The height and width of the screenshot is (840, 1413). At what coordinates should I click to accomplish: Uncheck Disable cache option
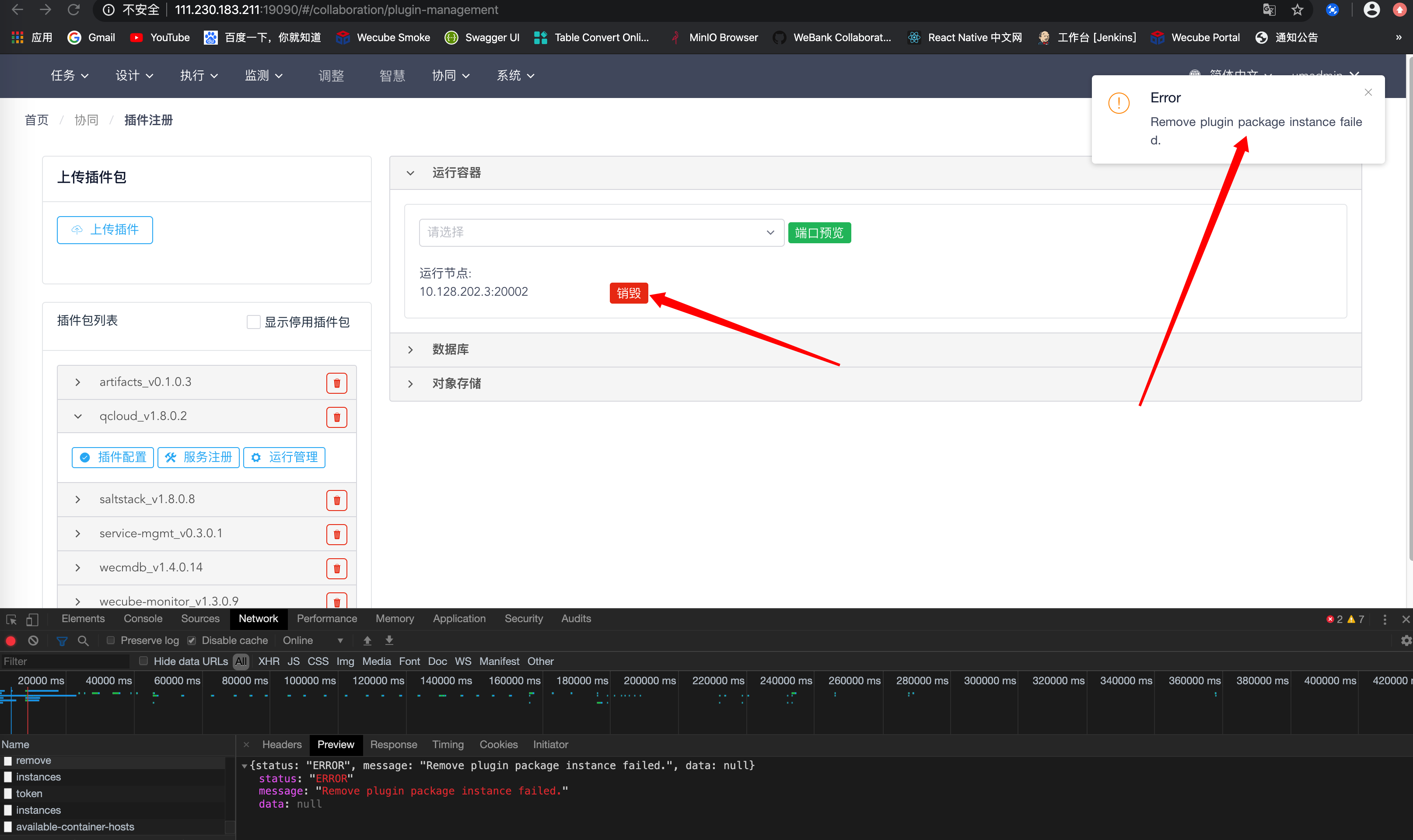click(x=192, y=640)
